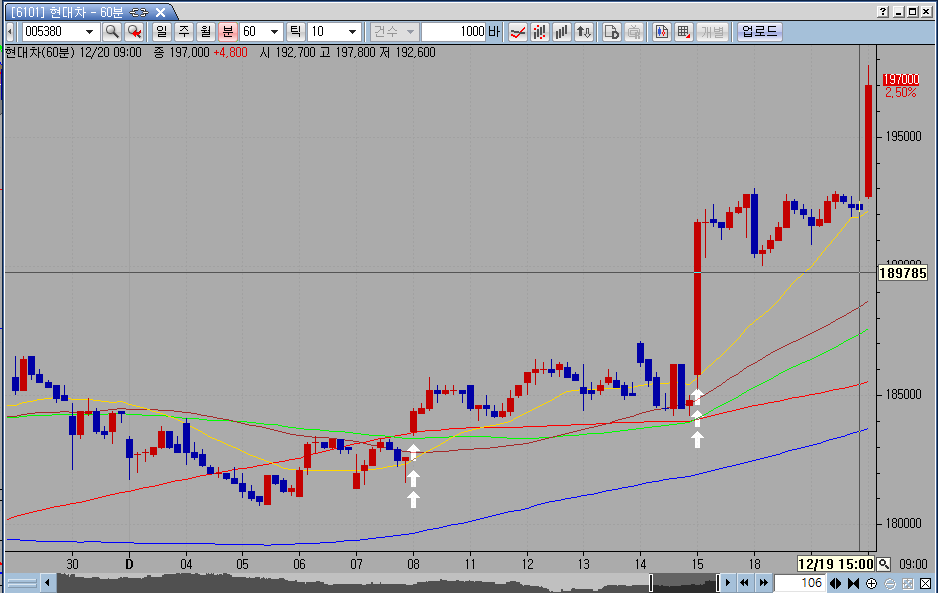Image resolution: width=938 pixels, height=593 pixels.
Task: Click the grid table icon in toolbar
Action: [683, 31]
